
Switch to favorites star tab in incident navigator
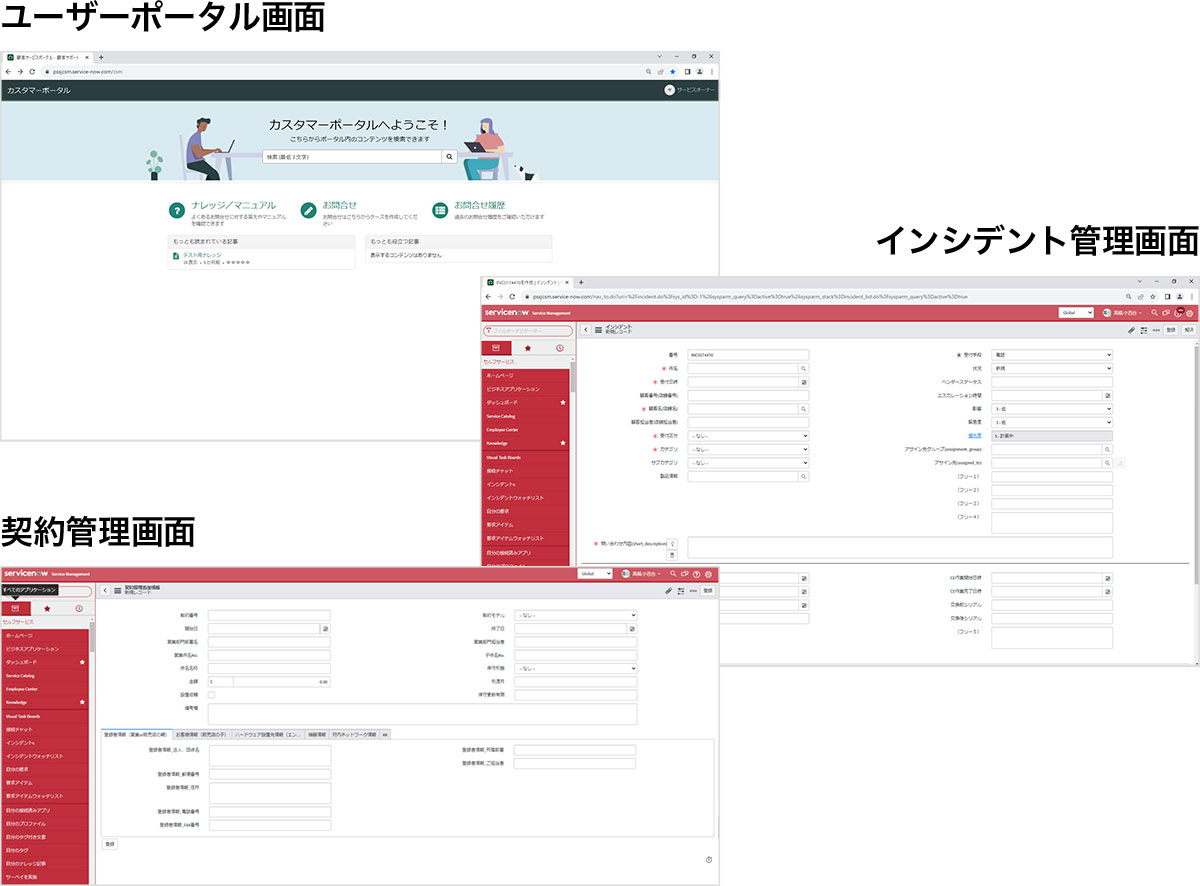click(528, 347)
